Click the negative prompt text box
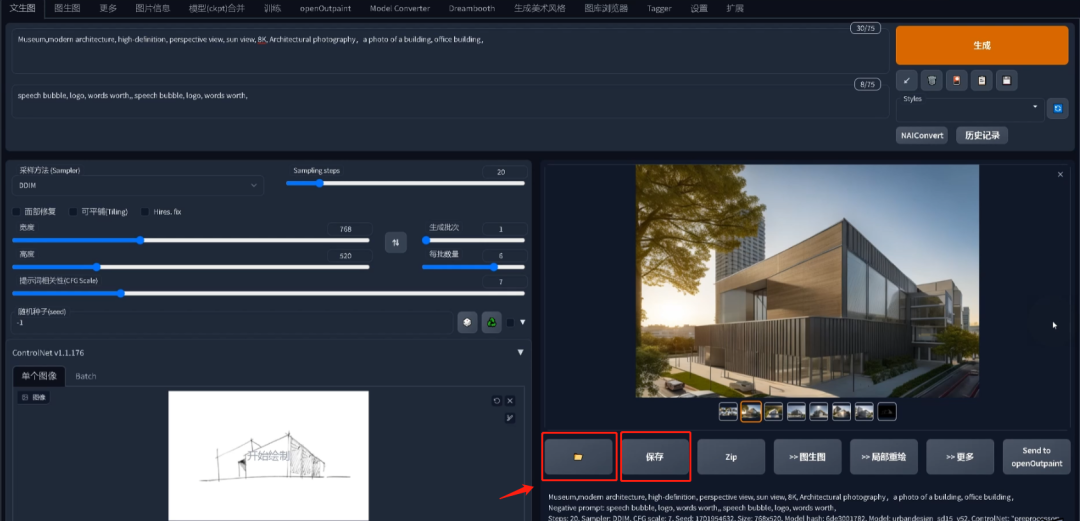The height and width of the screenshot is (521, 1080). [x=450, y=101]
